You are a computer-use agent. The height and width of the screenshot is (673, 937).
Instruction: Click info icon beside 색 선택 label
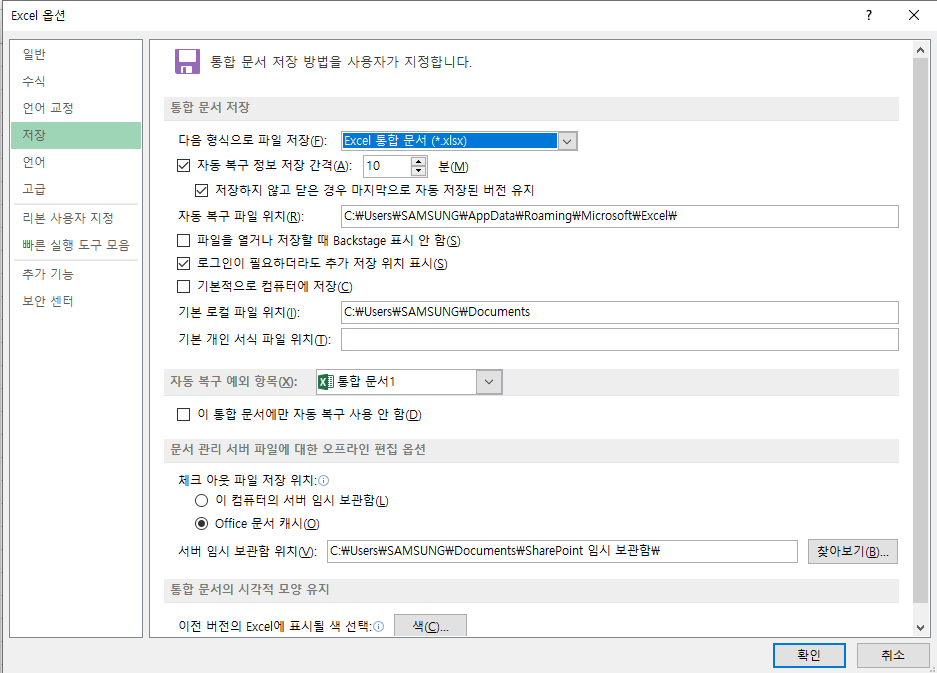[379, 626]
